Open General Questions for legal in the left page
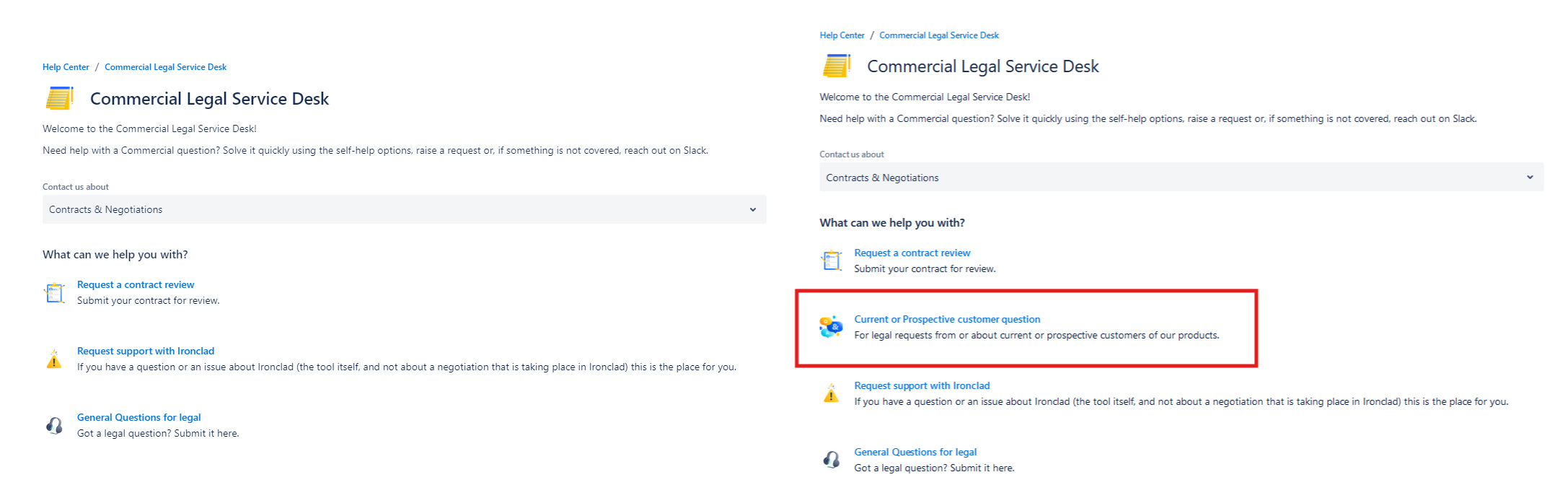Image resolution: width=1568 pixels, height=498 pixels. click(139, 417)
